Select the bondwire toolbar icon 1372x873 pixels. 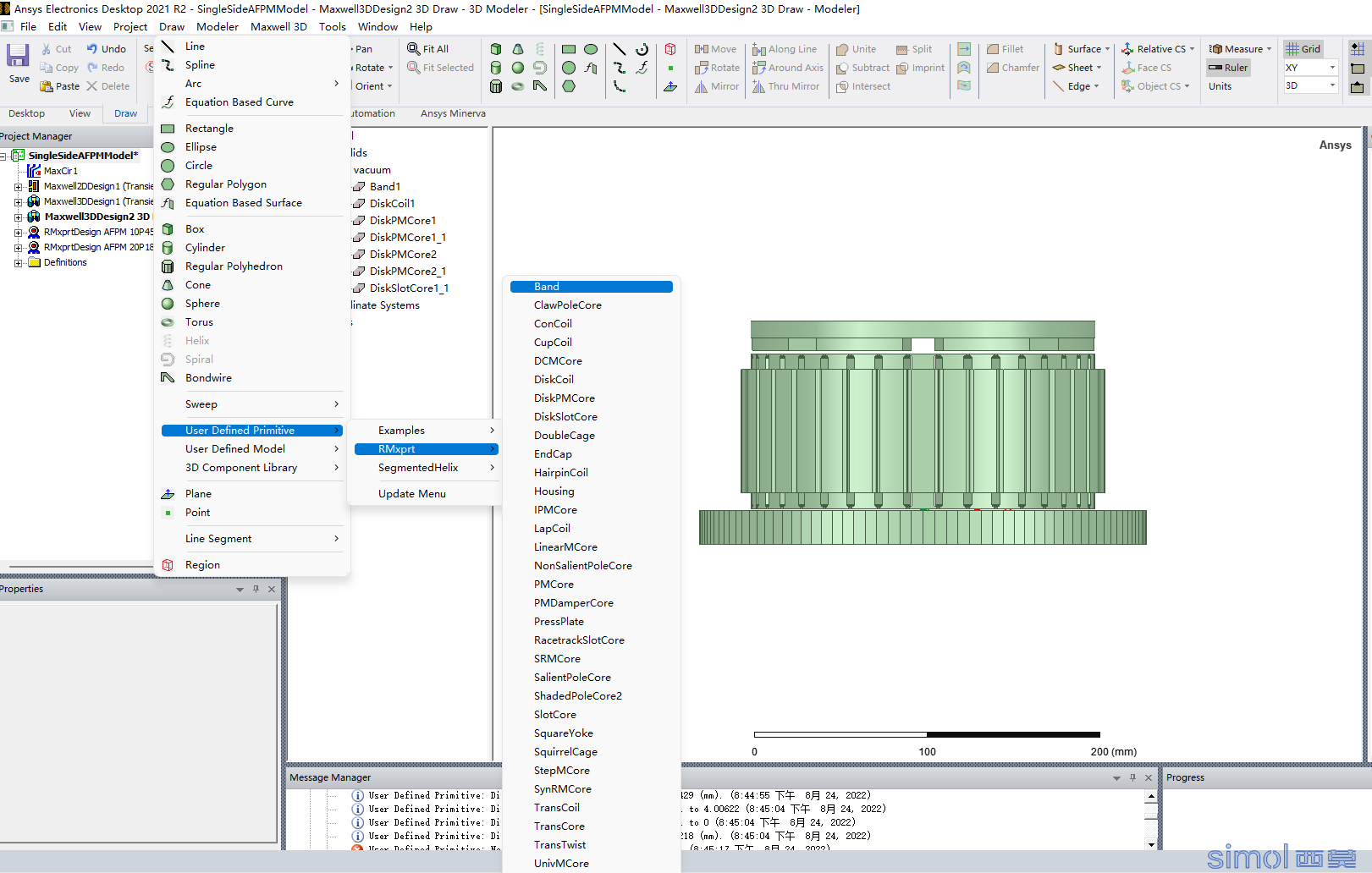click(540, 86)
